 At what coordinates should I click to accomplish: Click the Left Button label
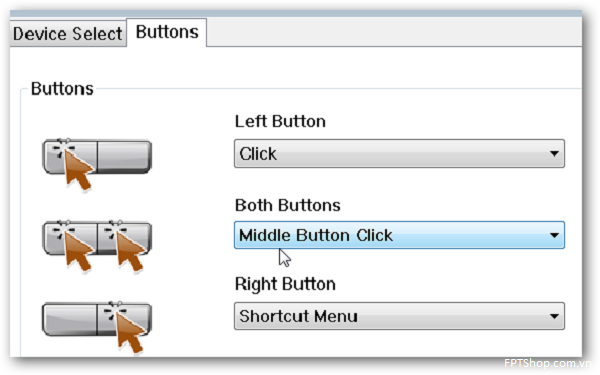[280, 121]
